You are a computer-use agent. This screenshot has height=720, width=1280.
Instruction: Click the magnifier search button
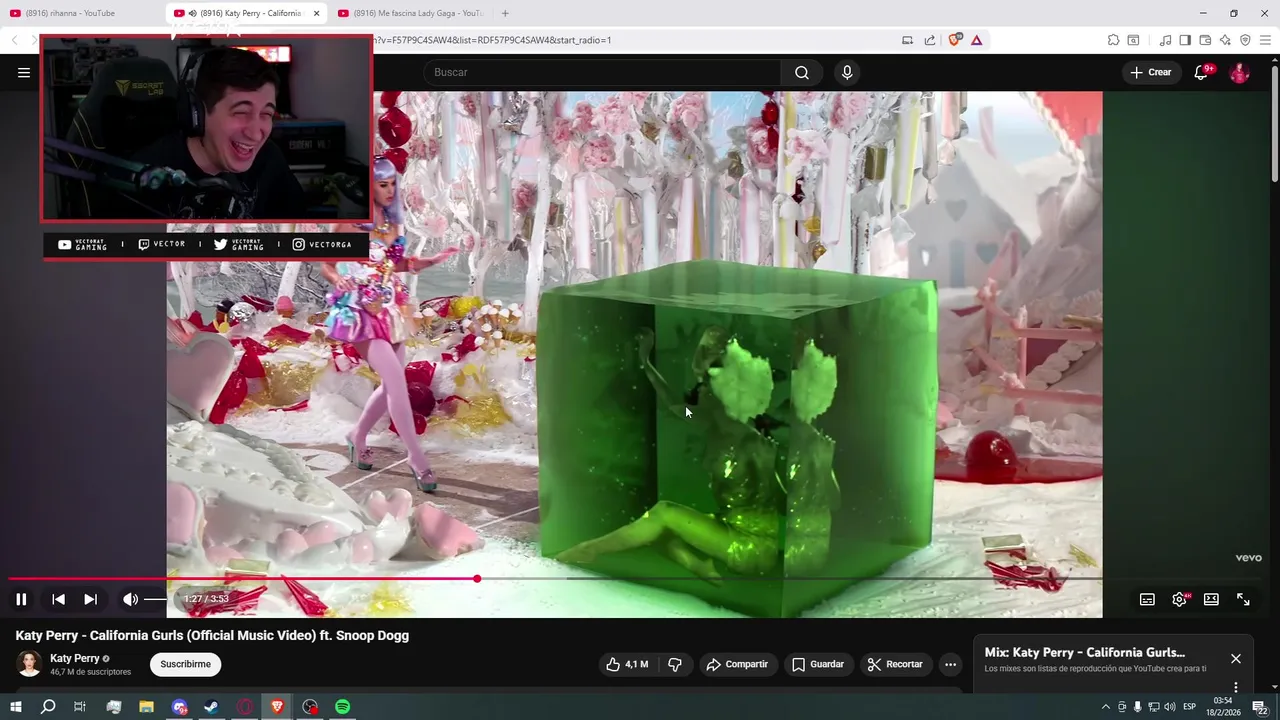point(802,72)
